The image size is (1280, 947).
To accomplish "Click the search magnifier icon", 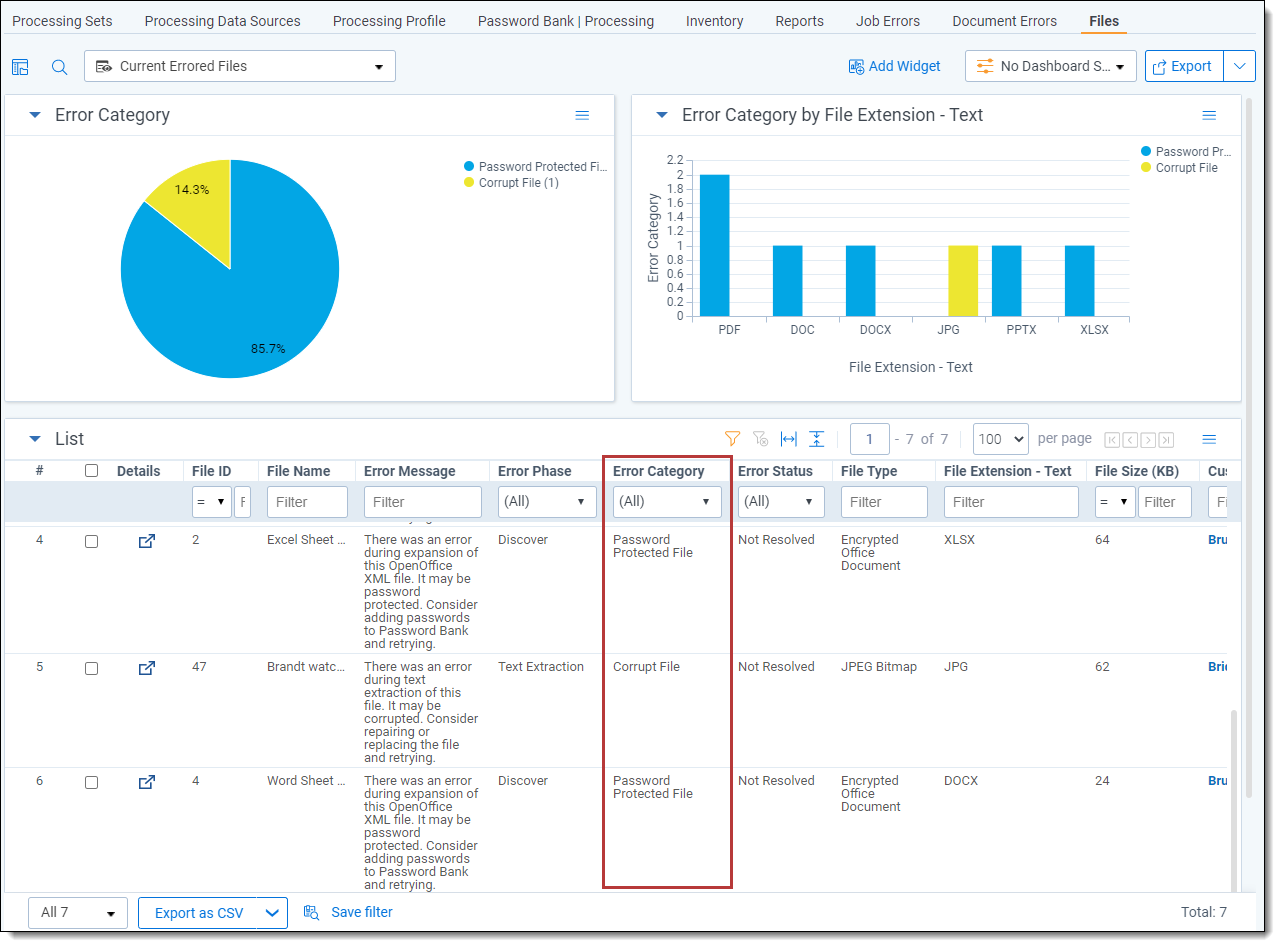I will (x=60, y=67).
